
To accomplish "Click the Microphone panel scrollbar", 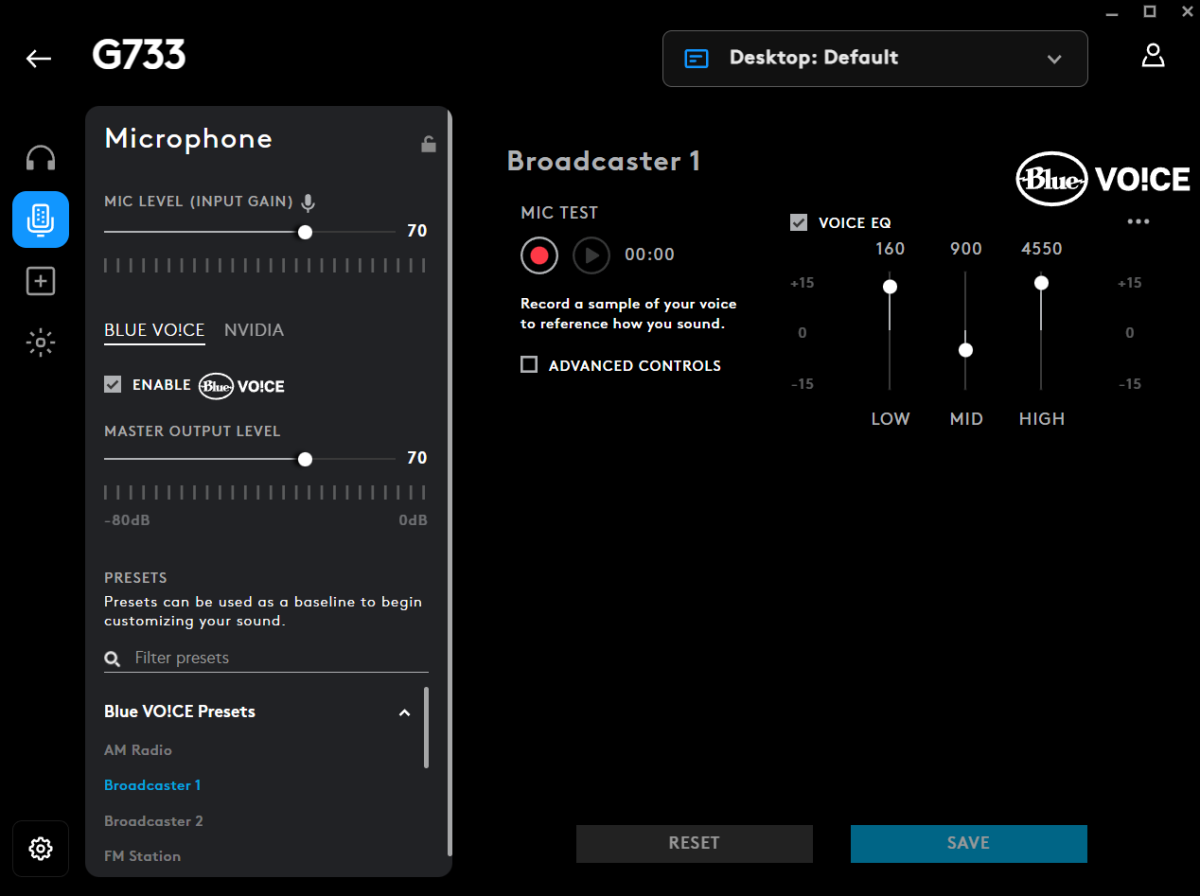I will click(x=449, y=483).
